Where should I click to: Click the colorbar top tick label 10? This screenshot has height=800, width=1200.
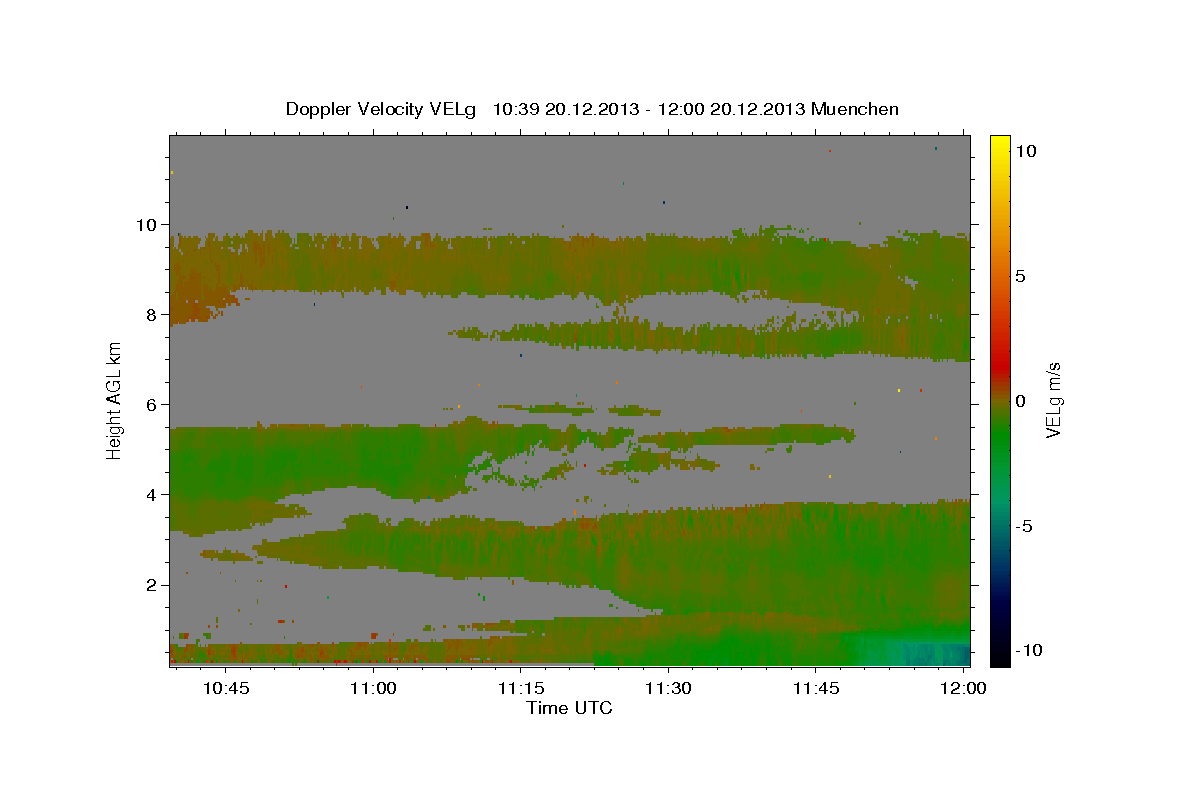pos(1026,151)
